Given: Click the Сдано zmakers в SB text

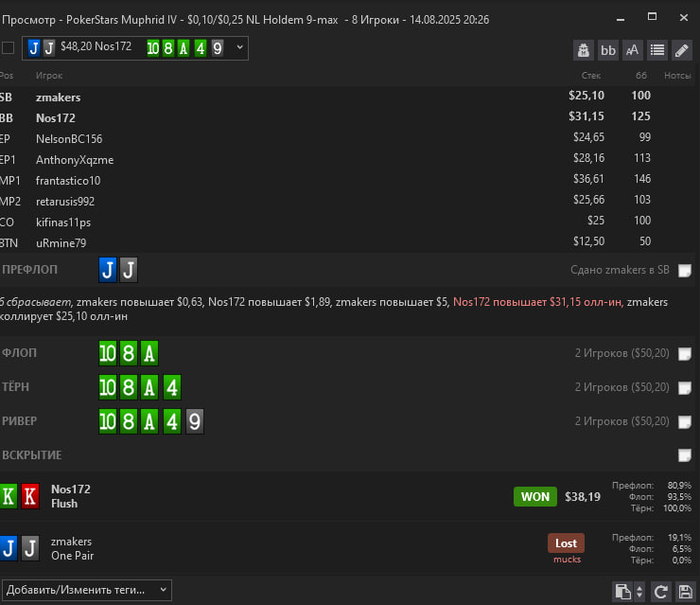Looking at the screenshot, I should 620,270.
